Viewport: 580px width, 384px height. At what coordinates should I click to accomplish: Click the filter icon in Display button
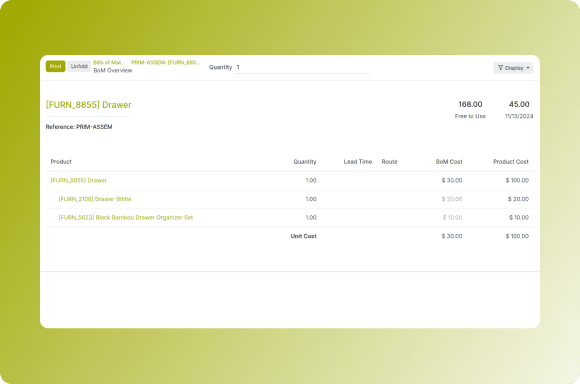tap(500, 68)
